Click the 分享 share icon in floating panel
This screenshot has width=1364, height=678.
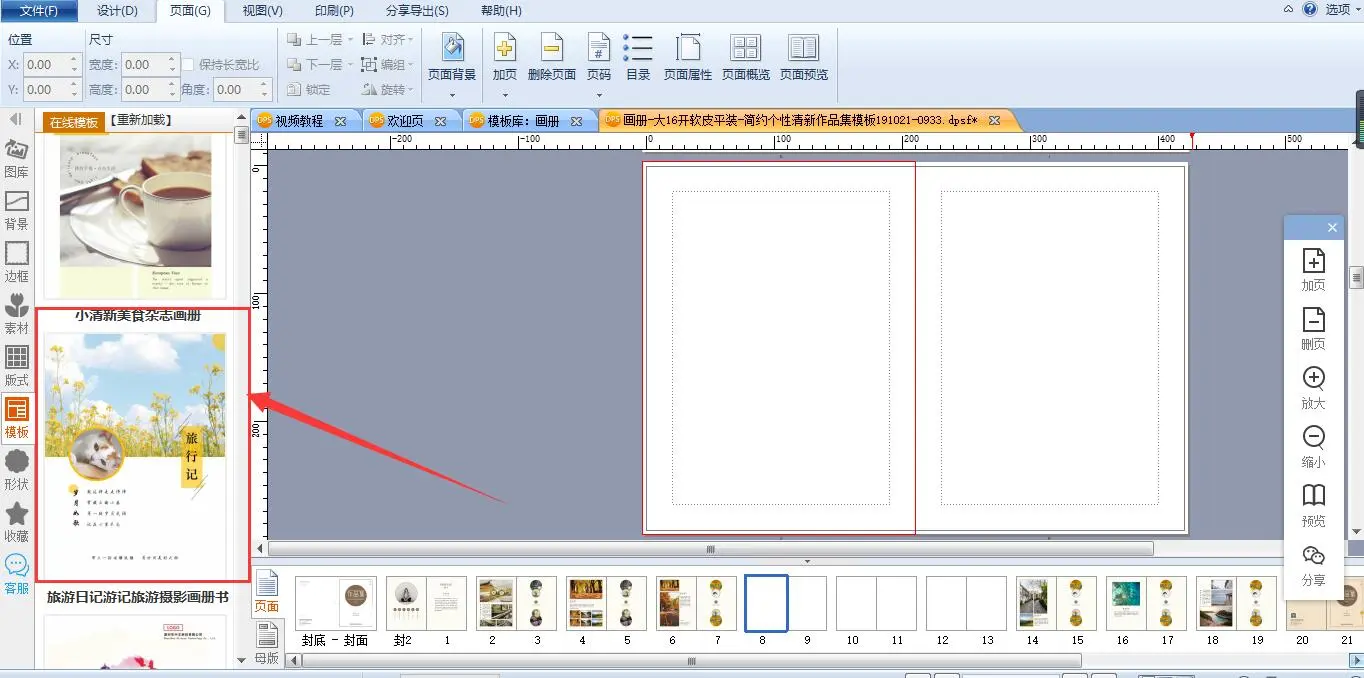click(x=1313, y=565)
